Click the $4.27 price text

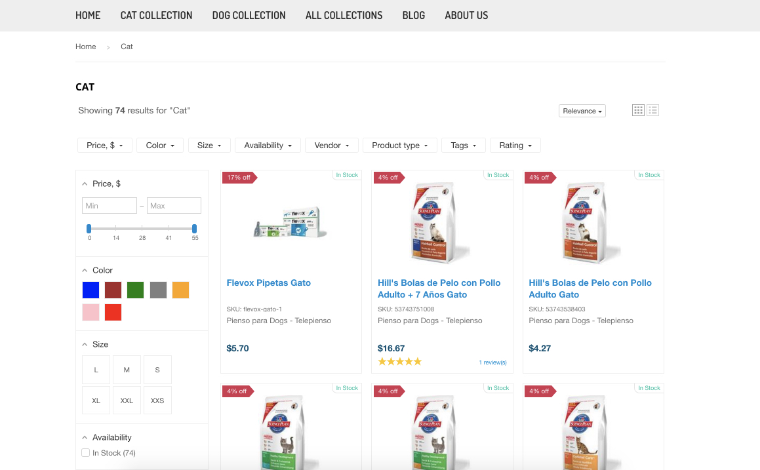point(539,348)
